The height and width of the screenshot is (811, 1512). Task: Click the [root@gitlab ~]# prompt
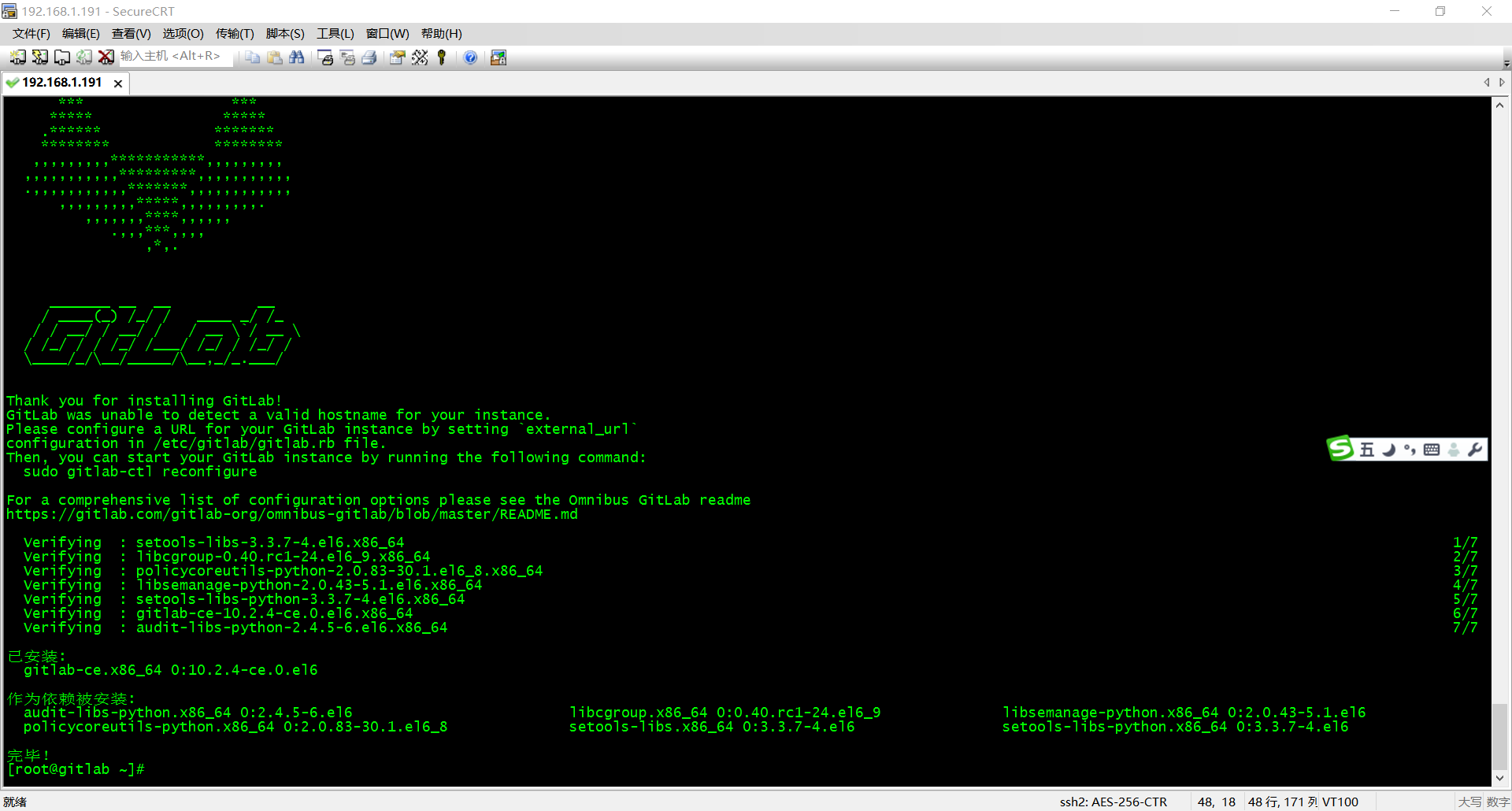pos(76,770)
